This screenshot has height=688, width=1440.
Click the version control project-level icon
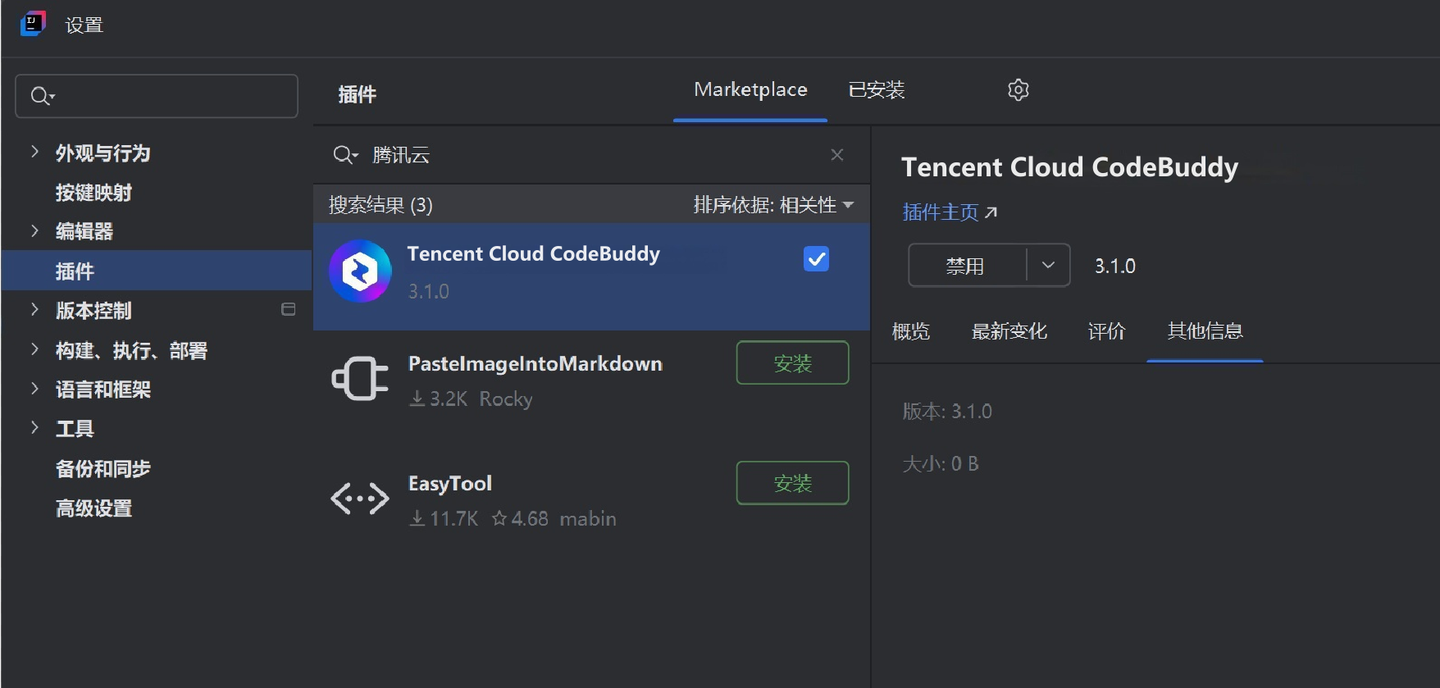pos(288,310)
